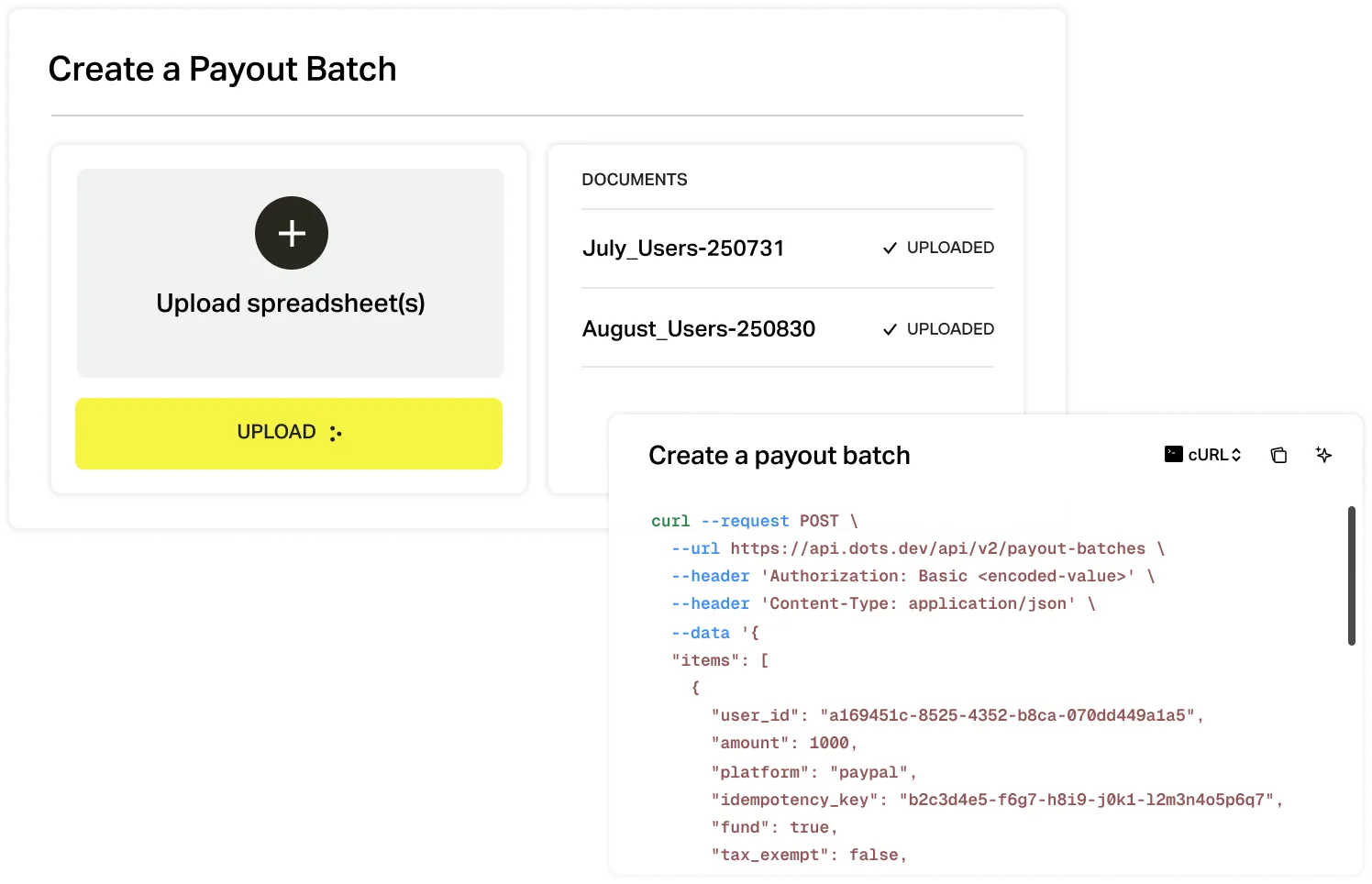Click the checkmark beside July_Users-250731
Viewport: 1372px width, 884px height.
pos(889,248)
